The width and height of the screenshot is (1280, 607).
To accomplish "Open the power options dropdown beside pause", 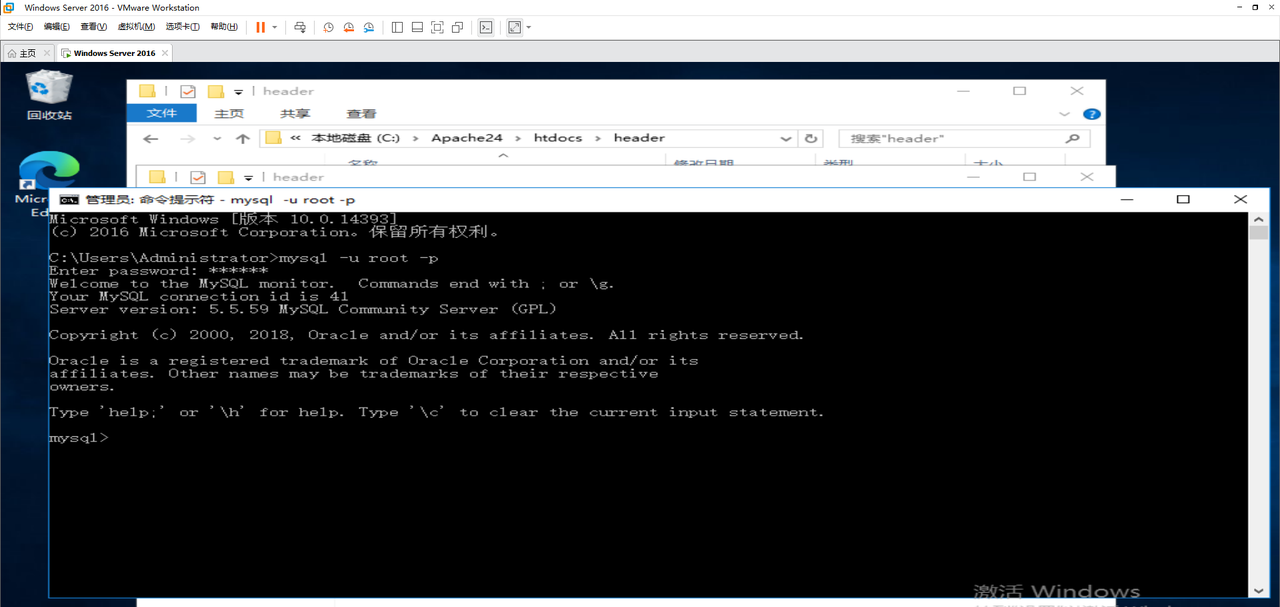I will [x=275, y=27].
